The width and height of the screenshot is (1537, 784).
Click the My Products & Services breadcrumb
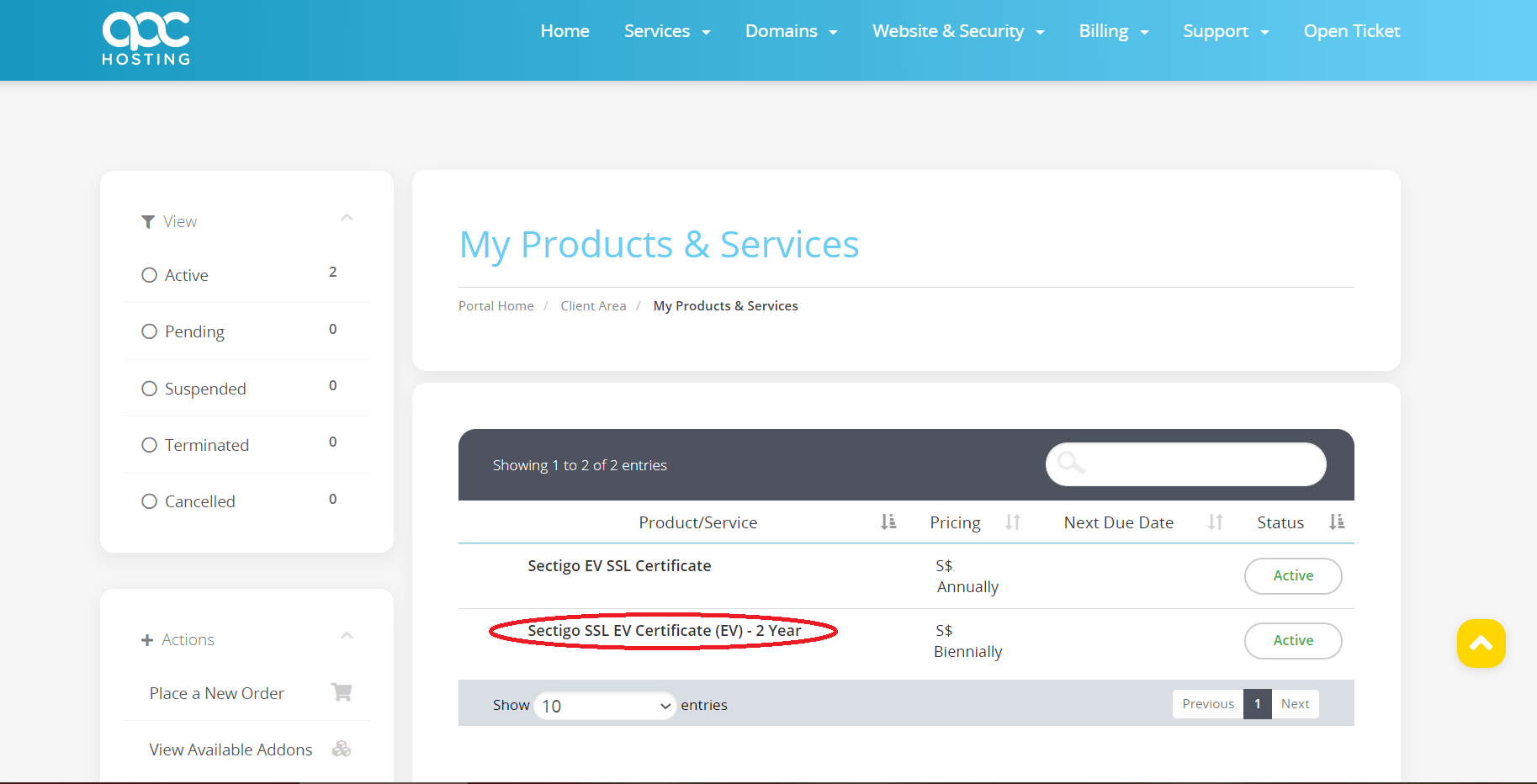tap(725, 306)
